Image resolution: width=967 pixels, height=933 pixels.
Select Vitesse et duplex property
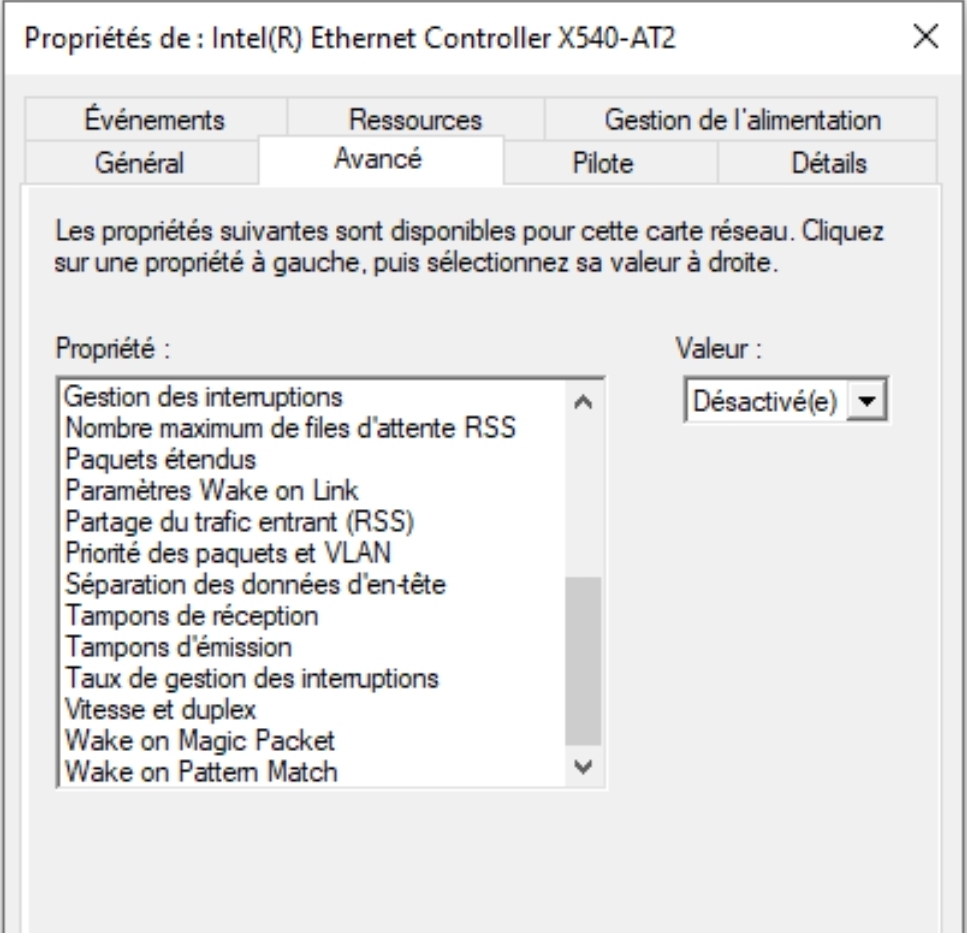(x=160, y=709)
